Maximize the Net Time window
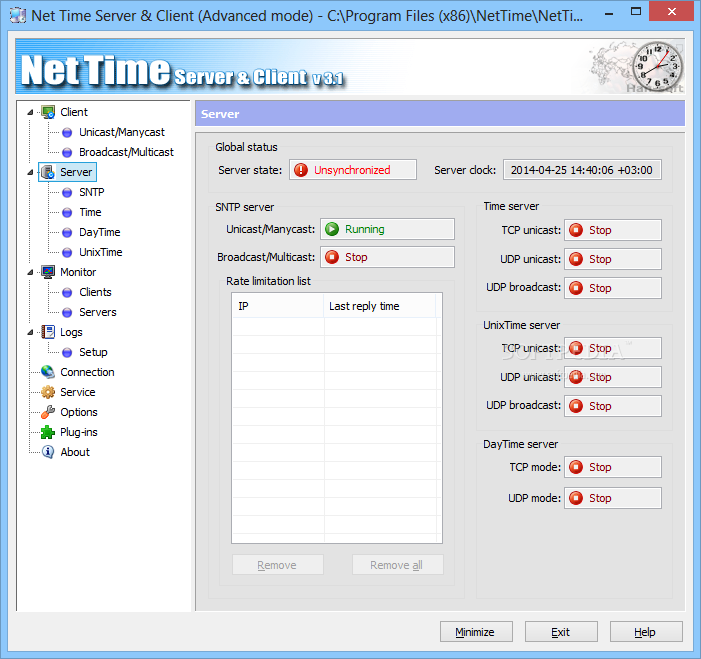 pos(636,12)
